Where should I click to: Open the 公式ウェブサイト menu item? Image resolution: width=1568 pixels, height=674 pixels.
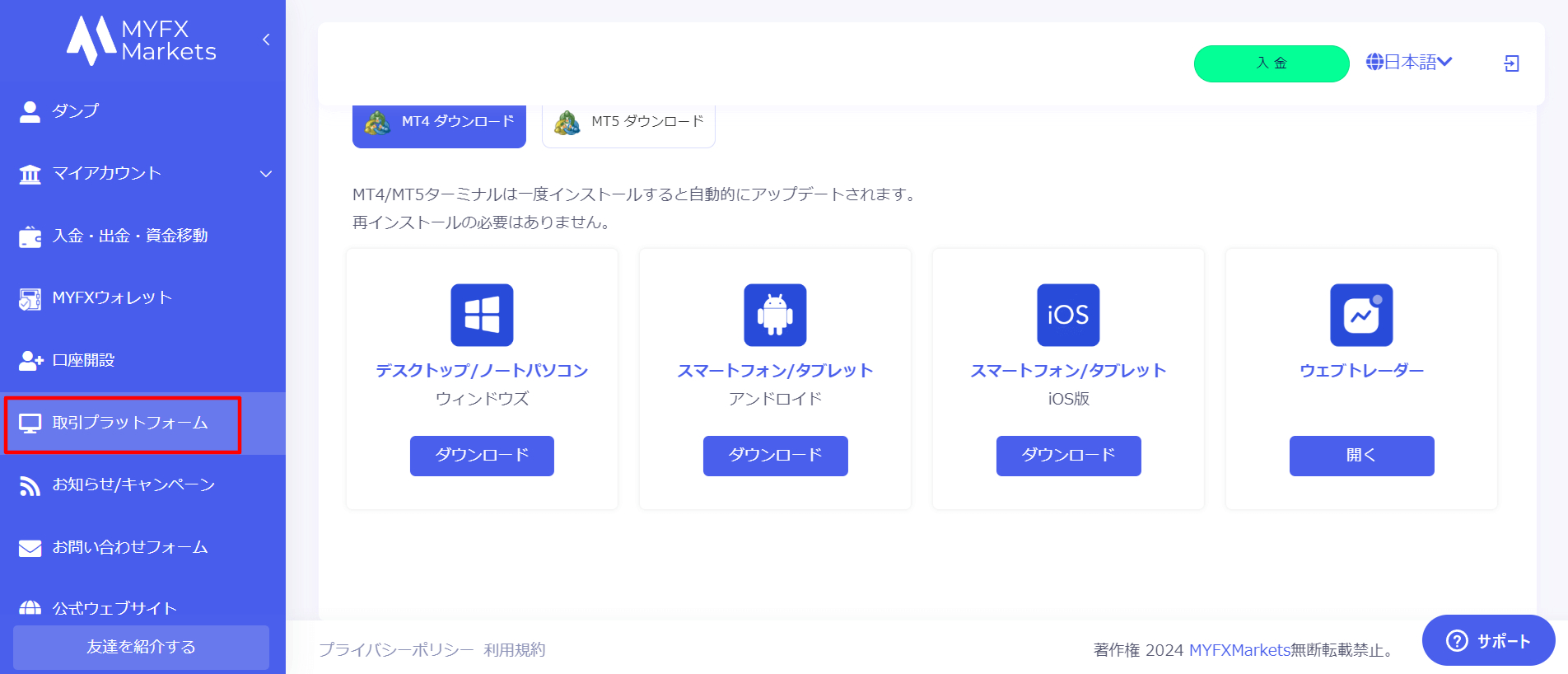(x=114, y=608)
